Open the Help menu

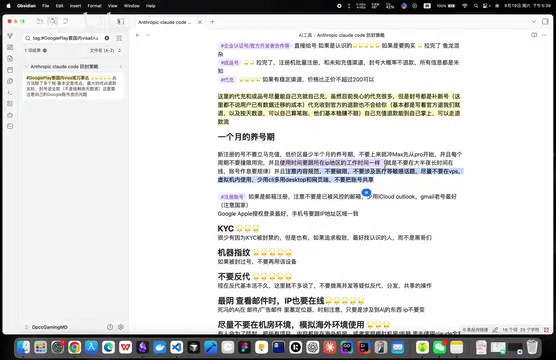[151, 6]
